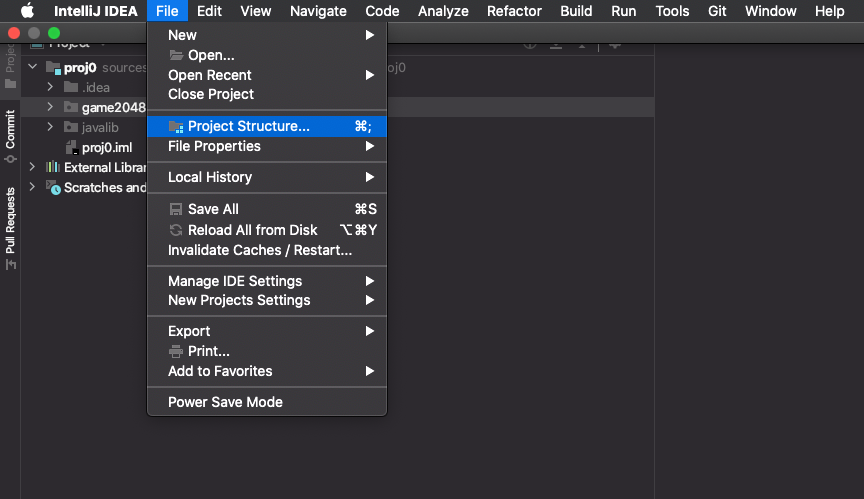Expand the javalib folder node
This screenshot has width=864, height=499.
pyautogui.click(x=49, y=127)
